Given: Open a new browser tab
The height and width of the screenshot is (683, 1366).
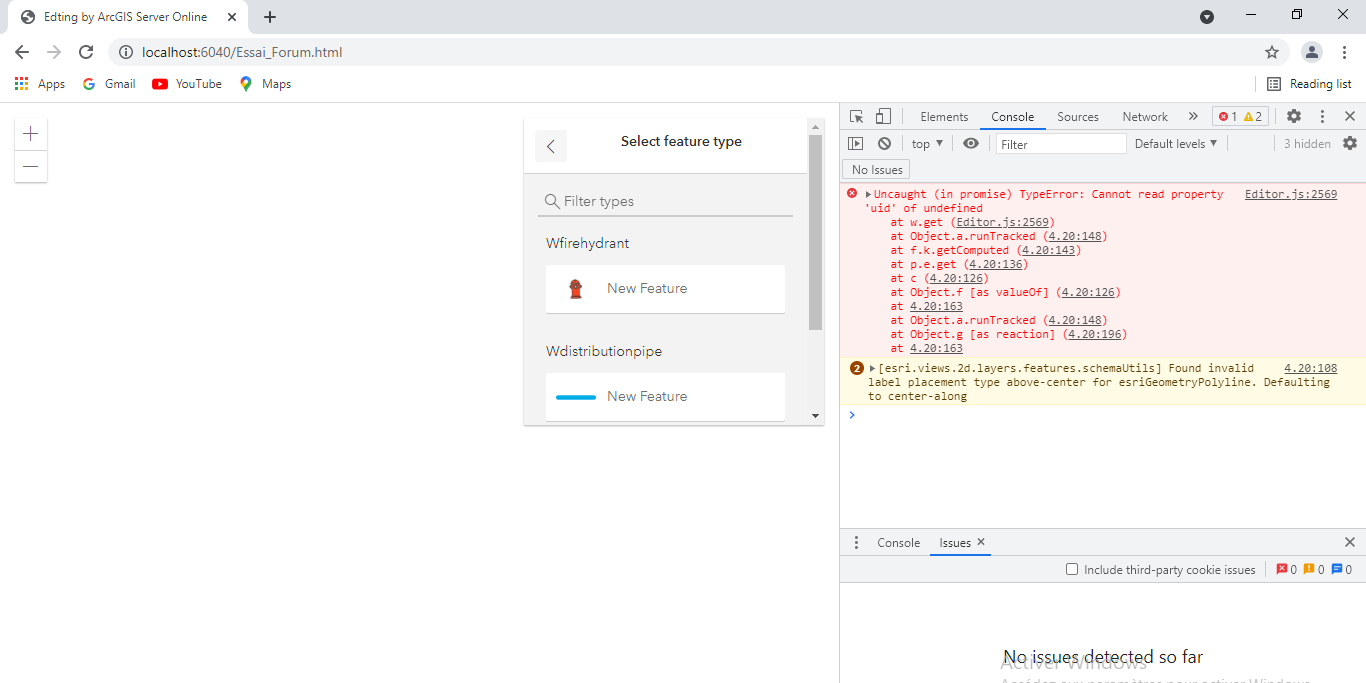Looking at the screenshot, I should coord(270,17).
